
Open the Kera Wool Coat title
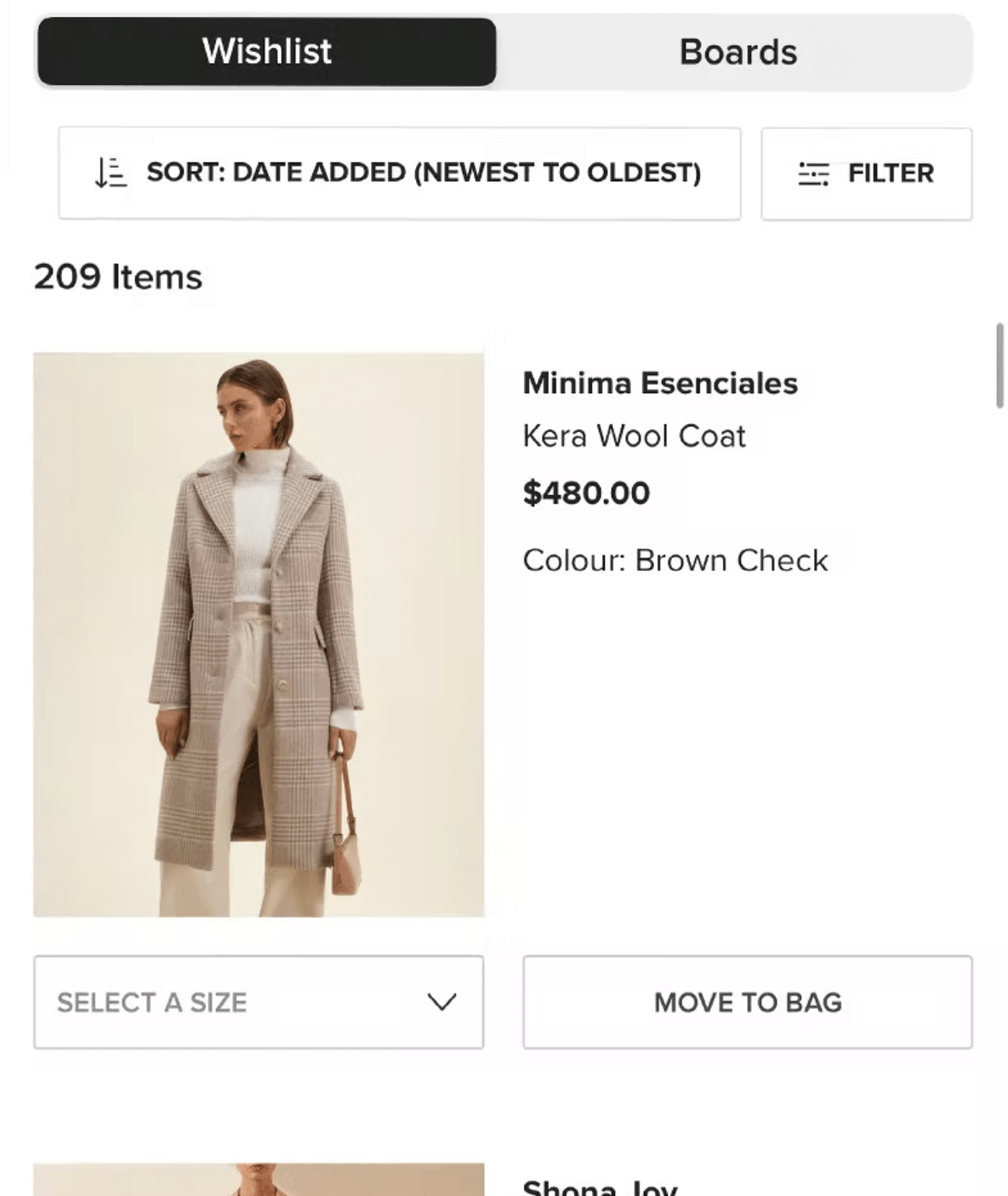click(x=634, y=436)
